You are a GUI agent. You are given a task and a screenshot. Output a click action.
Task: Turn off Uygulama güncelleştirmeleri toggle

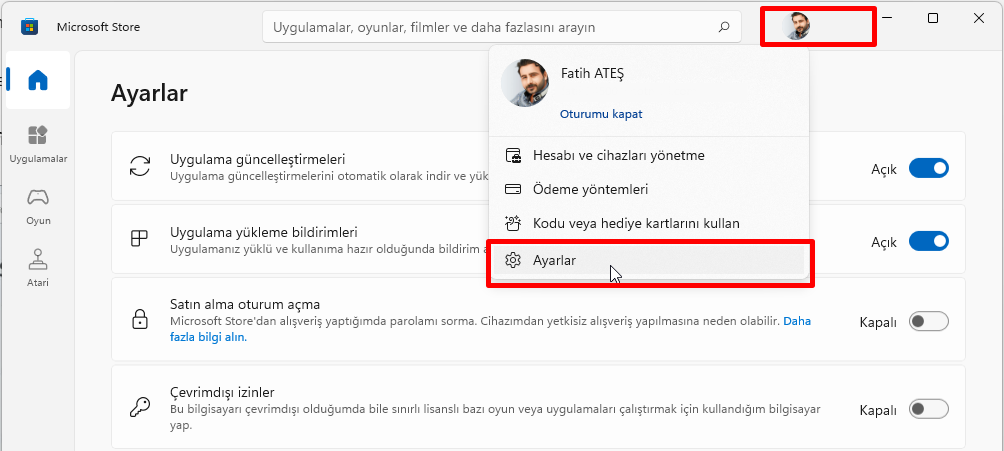pos(928,169)
